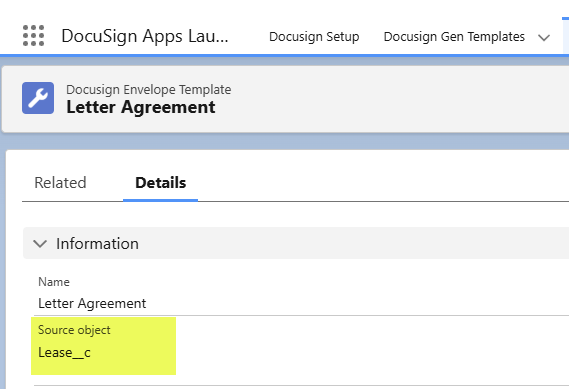569x389 pixels.
Task: Go to Docusign Gen Templates nav tab
Action: coord(454,37)
